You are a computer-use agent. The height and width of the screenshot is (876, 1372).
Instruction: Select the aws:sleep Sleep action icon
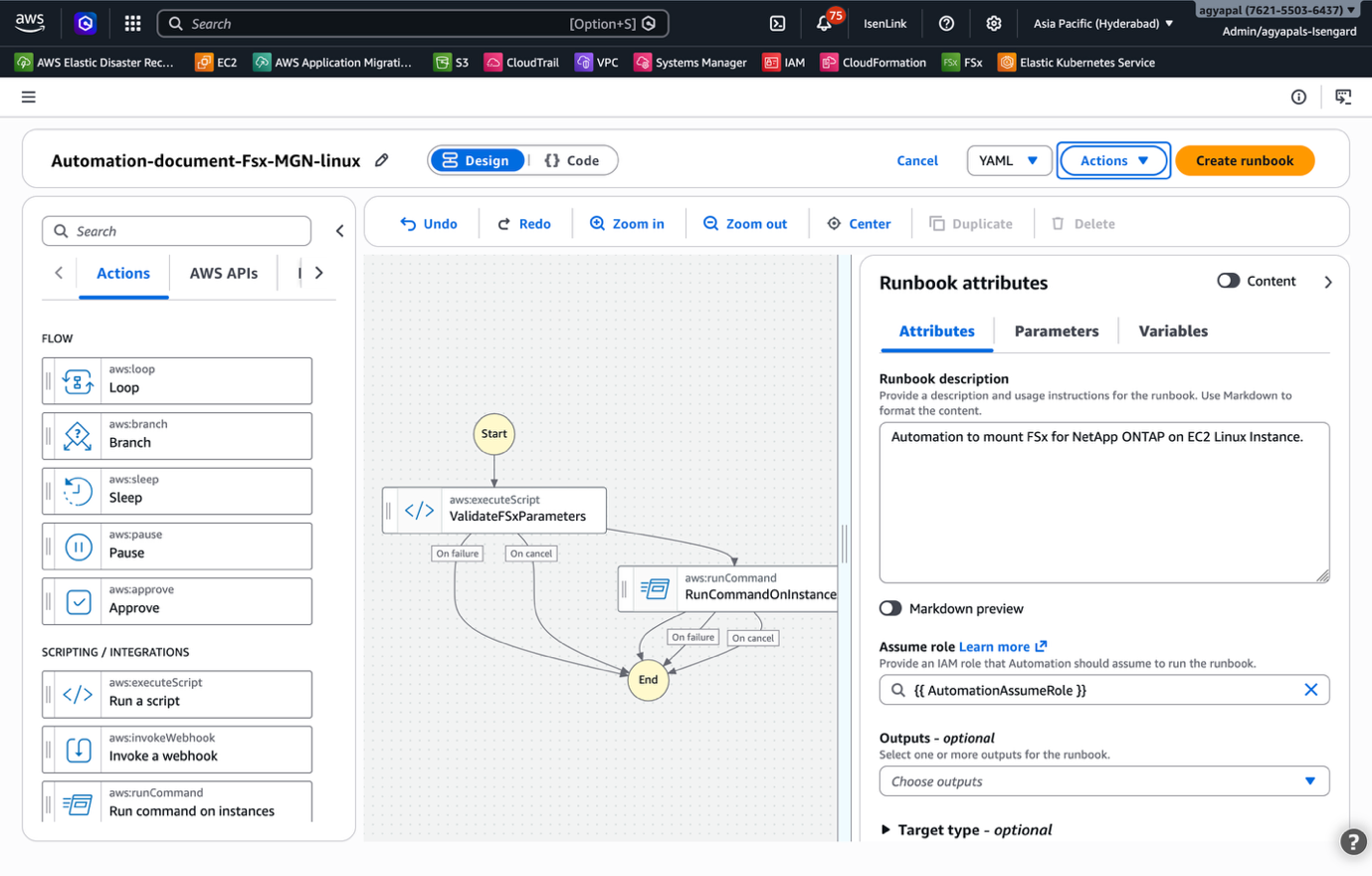(78, 491)
